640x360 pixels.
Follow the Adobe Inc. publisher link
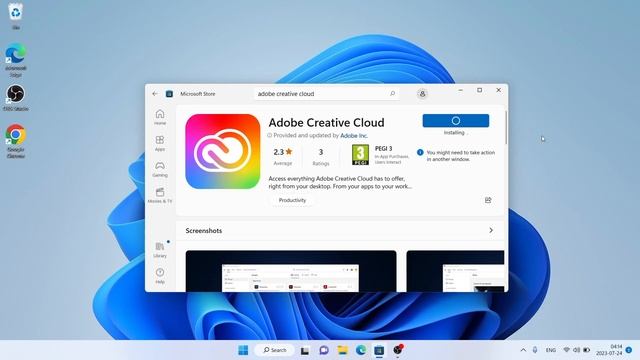point(353,136)
